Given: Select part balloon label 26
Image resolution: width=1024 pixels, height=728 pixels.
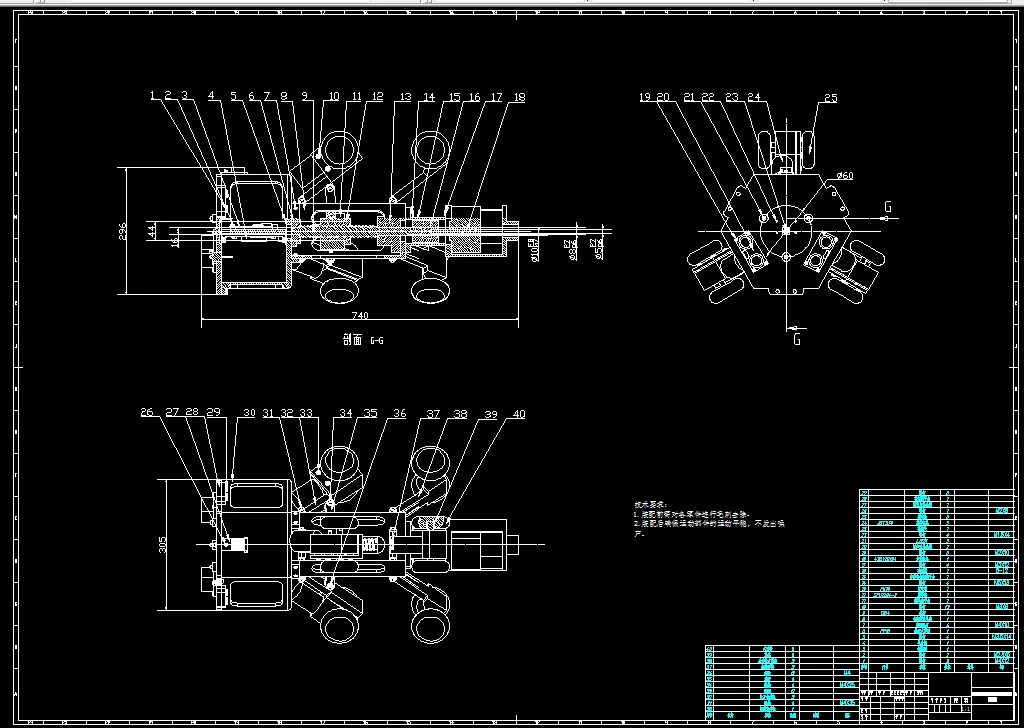Looking at the screenshot, I should pos(147,412).
